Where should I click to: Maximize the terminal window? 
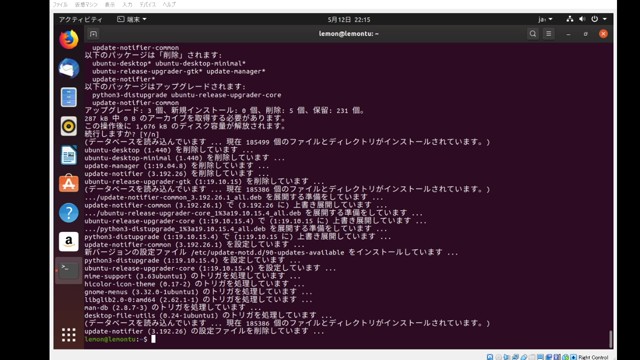pos(586,34)
